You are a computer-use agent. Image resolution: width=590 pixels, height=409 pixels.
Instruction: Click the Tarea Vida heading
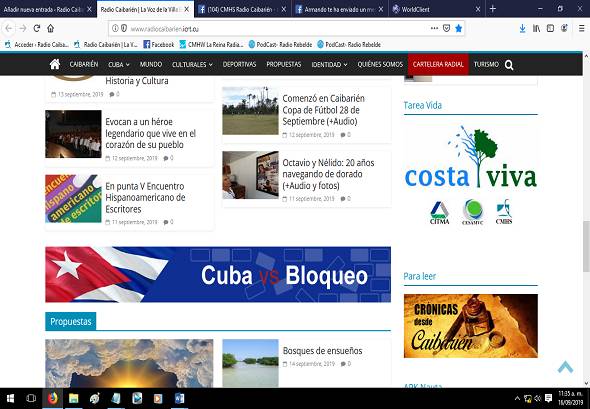coord(423,105)
